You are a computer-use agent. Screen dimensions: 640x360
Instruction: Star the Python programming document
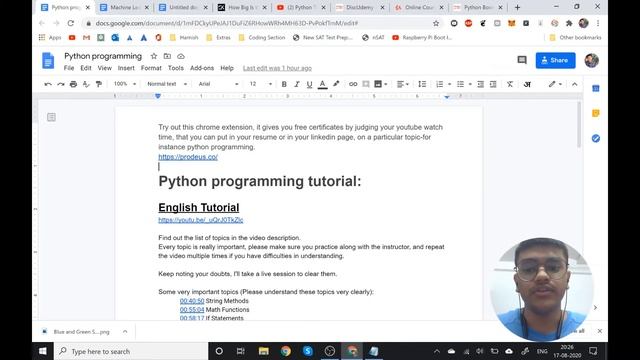[154, 56]
